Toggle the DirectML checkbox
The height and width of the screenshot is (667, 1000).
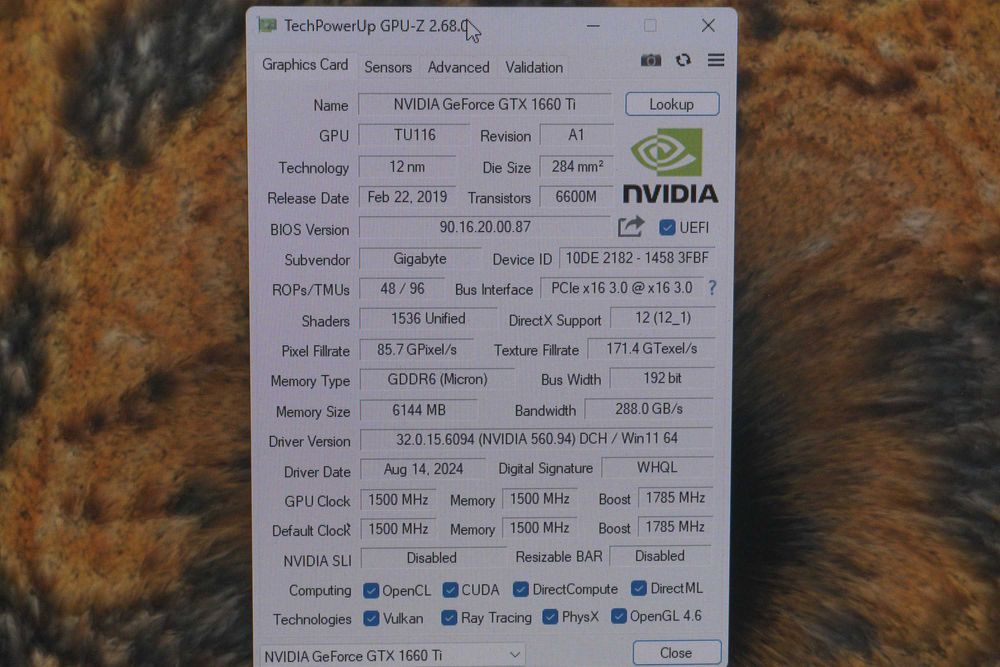point(638,588)
